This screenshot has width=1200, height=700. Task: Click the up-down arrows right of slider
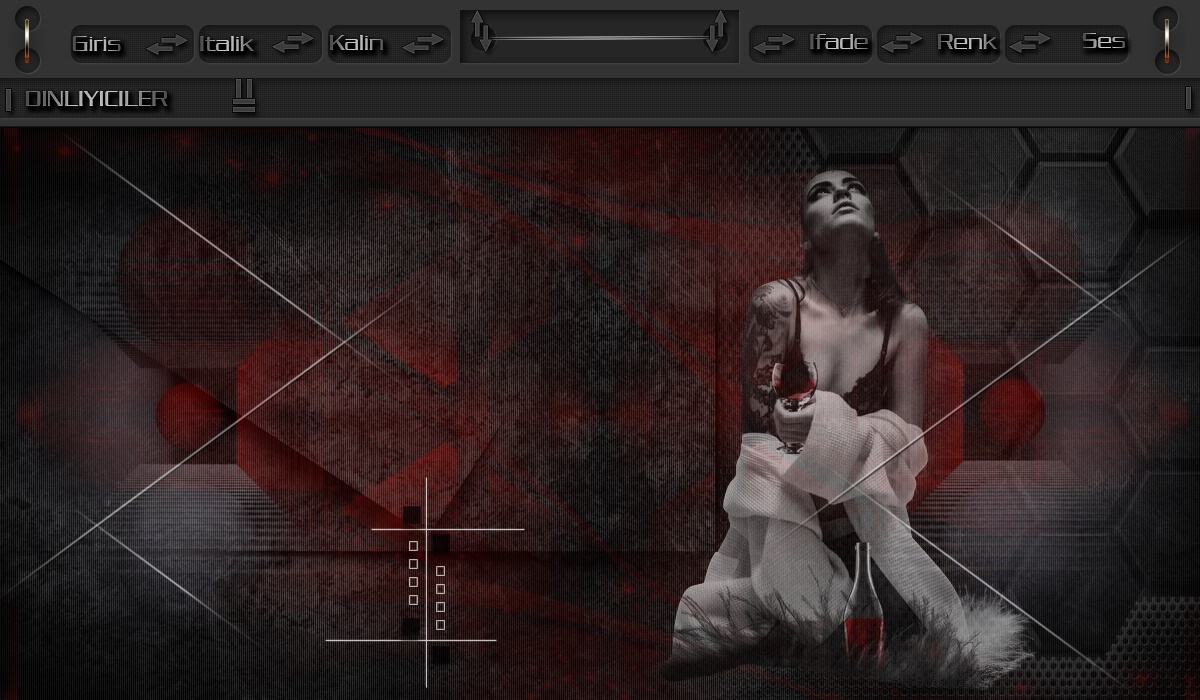pyautogui.click(x=716, y=32)
